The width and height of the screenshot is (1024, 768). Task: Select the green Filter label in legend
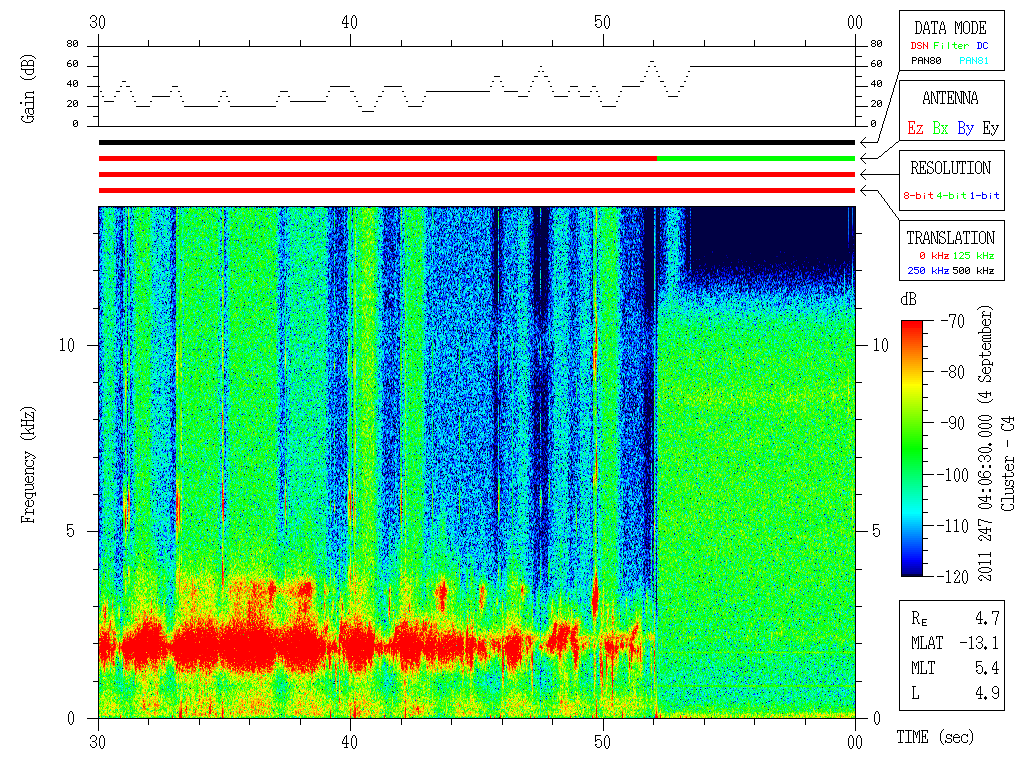pos(951,46)
